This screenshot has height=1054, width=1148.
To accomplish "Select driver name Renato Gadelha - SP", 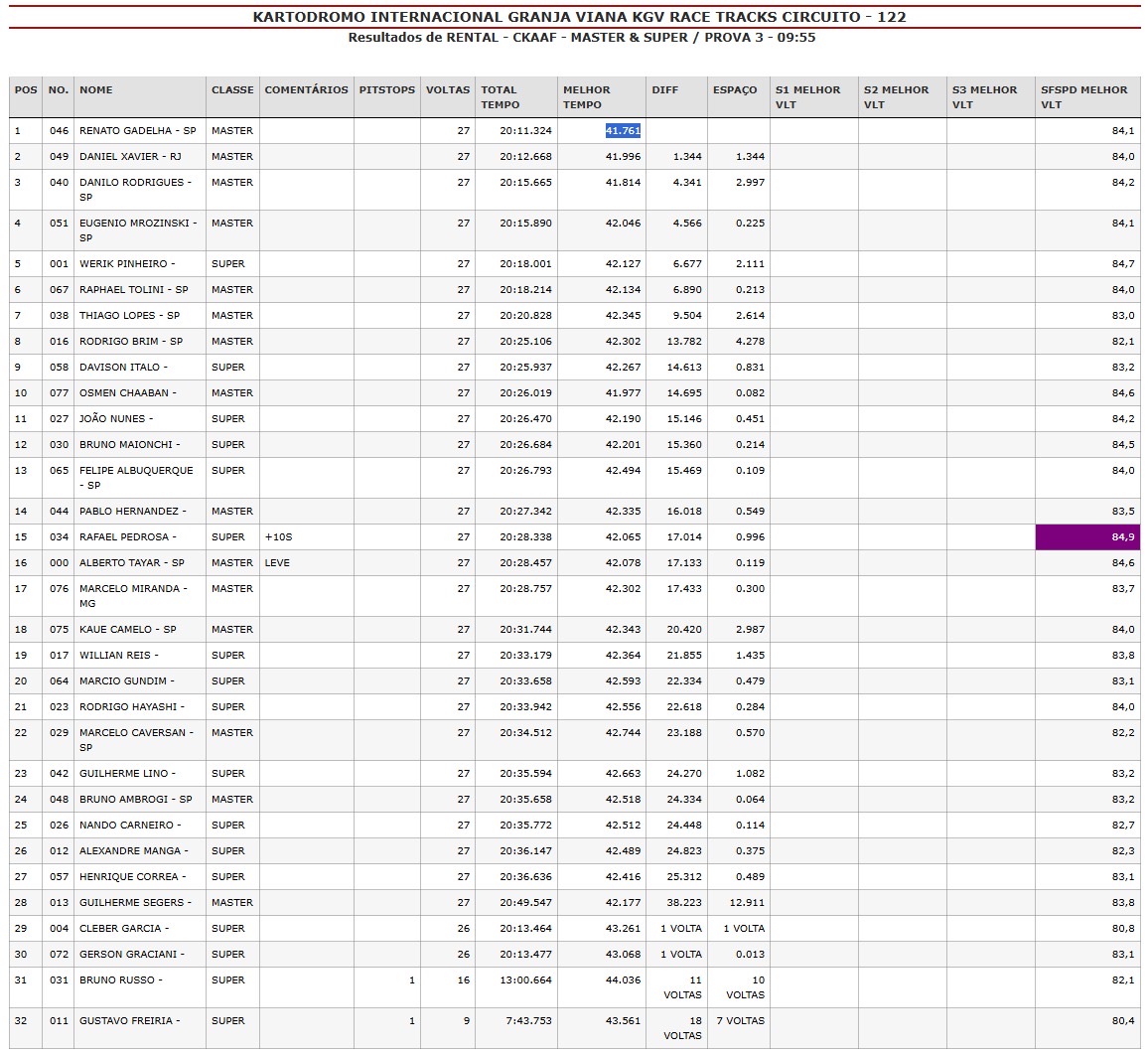I will (137, 131).
